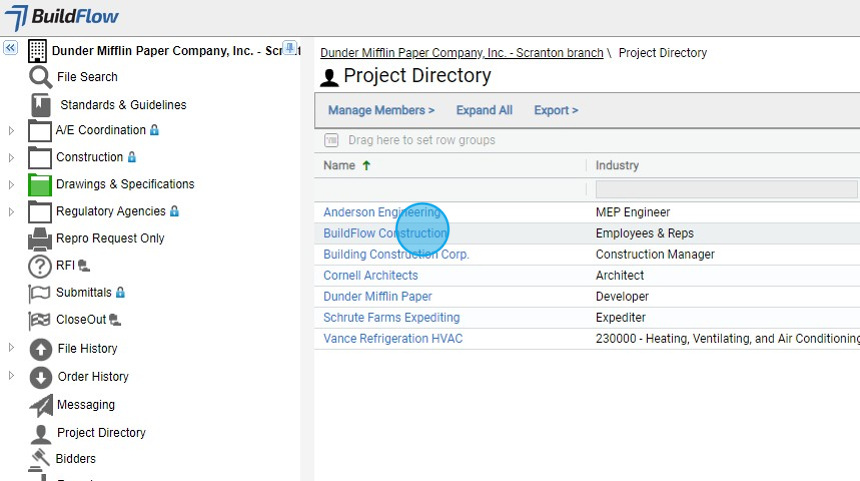
Task: Click the Regulatory Agencies folder icon
Action: pos(39,211)
